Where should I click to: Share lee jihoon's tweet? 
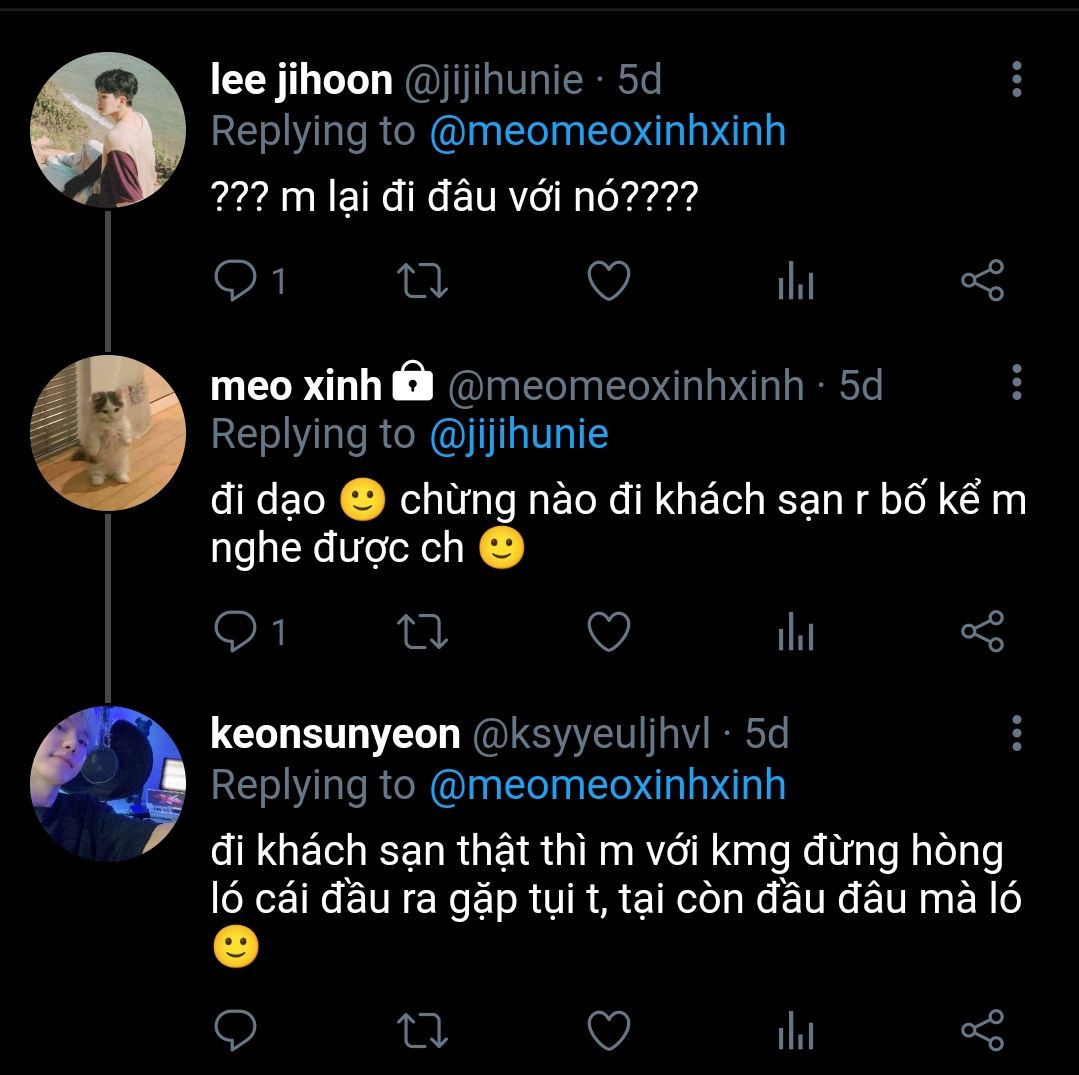982,281
